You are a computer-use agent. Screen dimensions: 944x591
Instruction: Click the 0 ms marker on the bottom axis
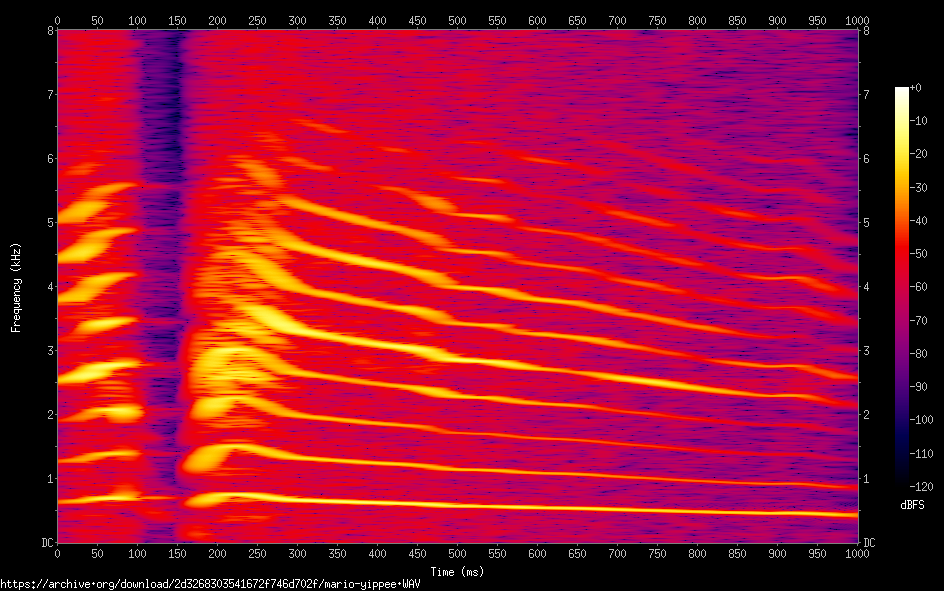58,553
